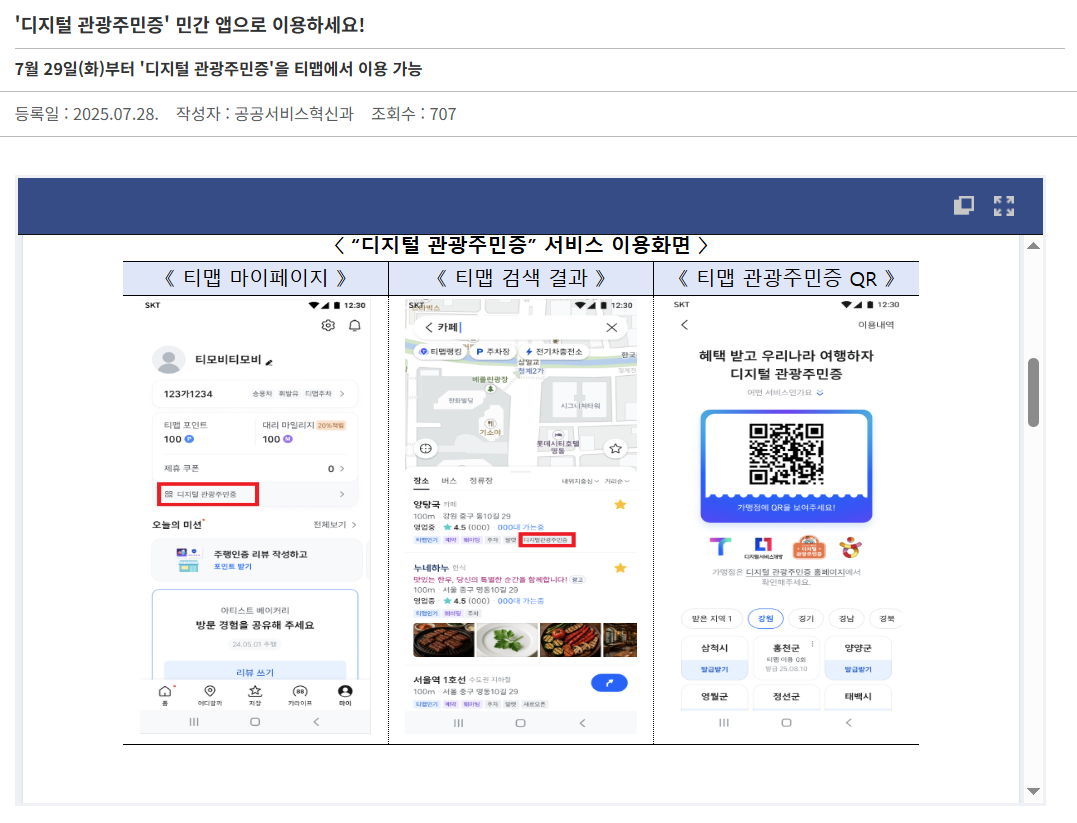This screenshot has height=823, width=1077.
Task: Toggle the favorite star for 양탕국
Action: (x=620, y=505)
